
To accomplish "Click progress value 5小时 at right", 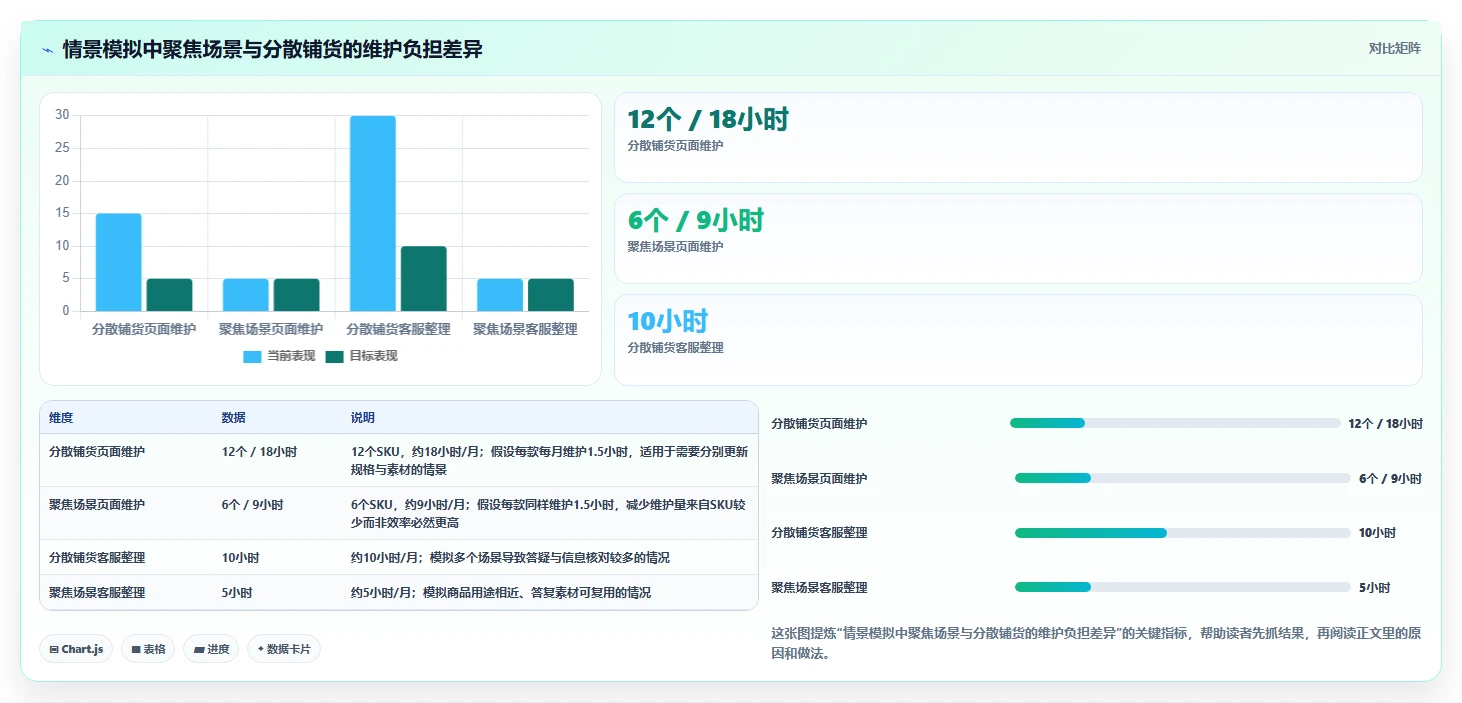I will (1374, 588).
